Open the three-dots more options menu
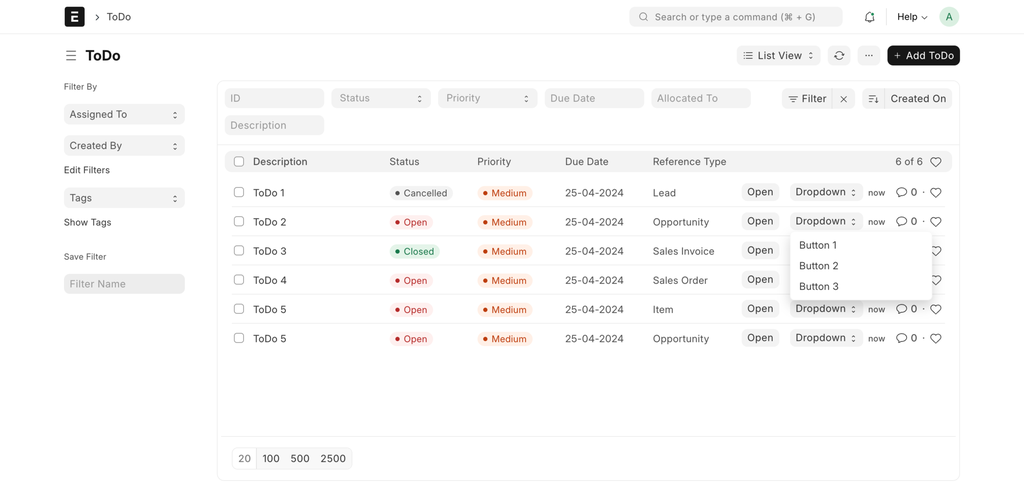 [x=869, y=56]
